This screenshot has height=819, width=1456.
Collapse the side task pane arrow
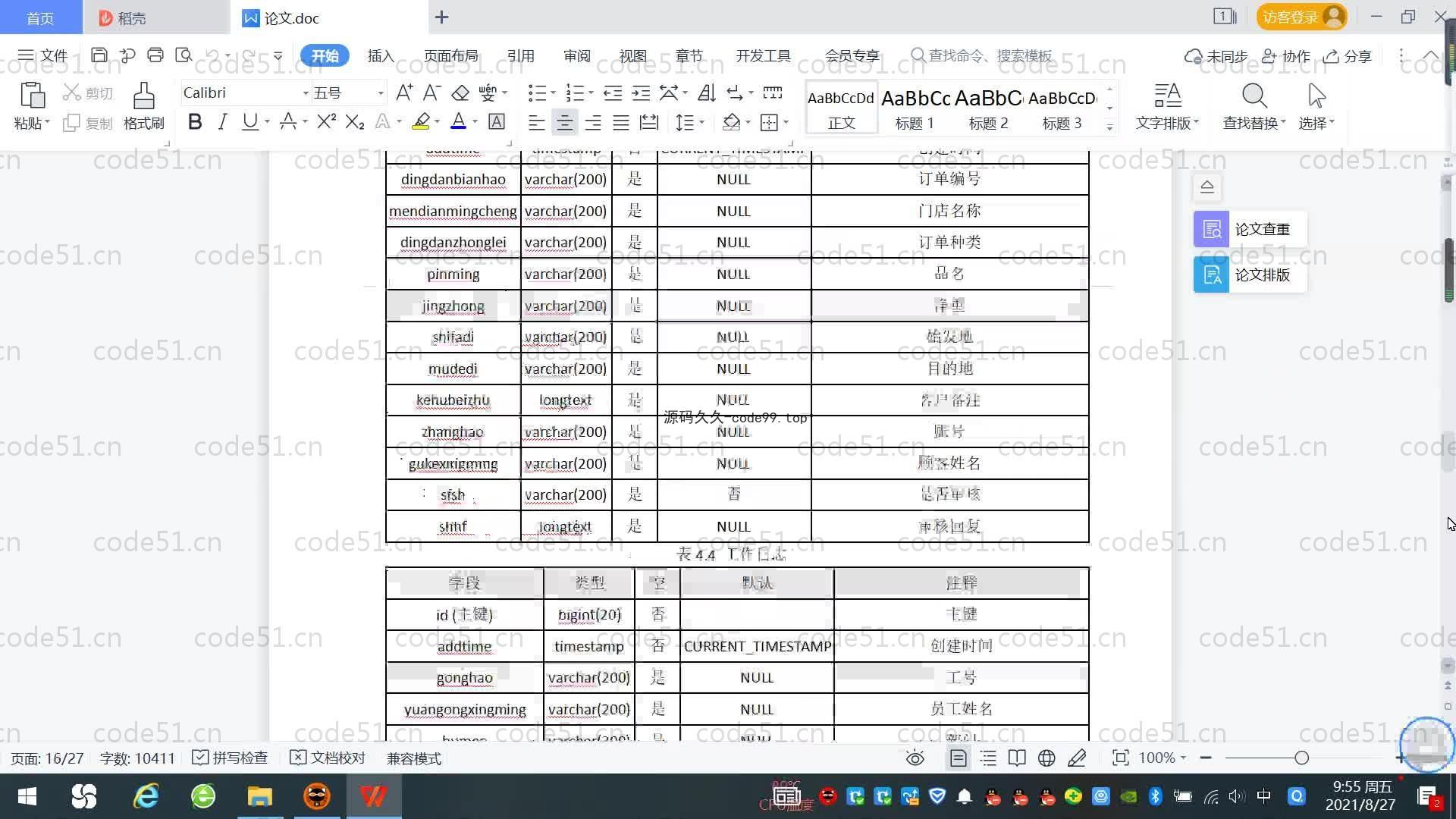pos(1207,187)
